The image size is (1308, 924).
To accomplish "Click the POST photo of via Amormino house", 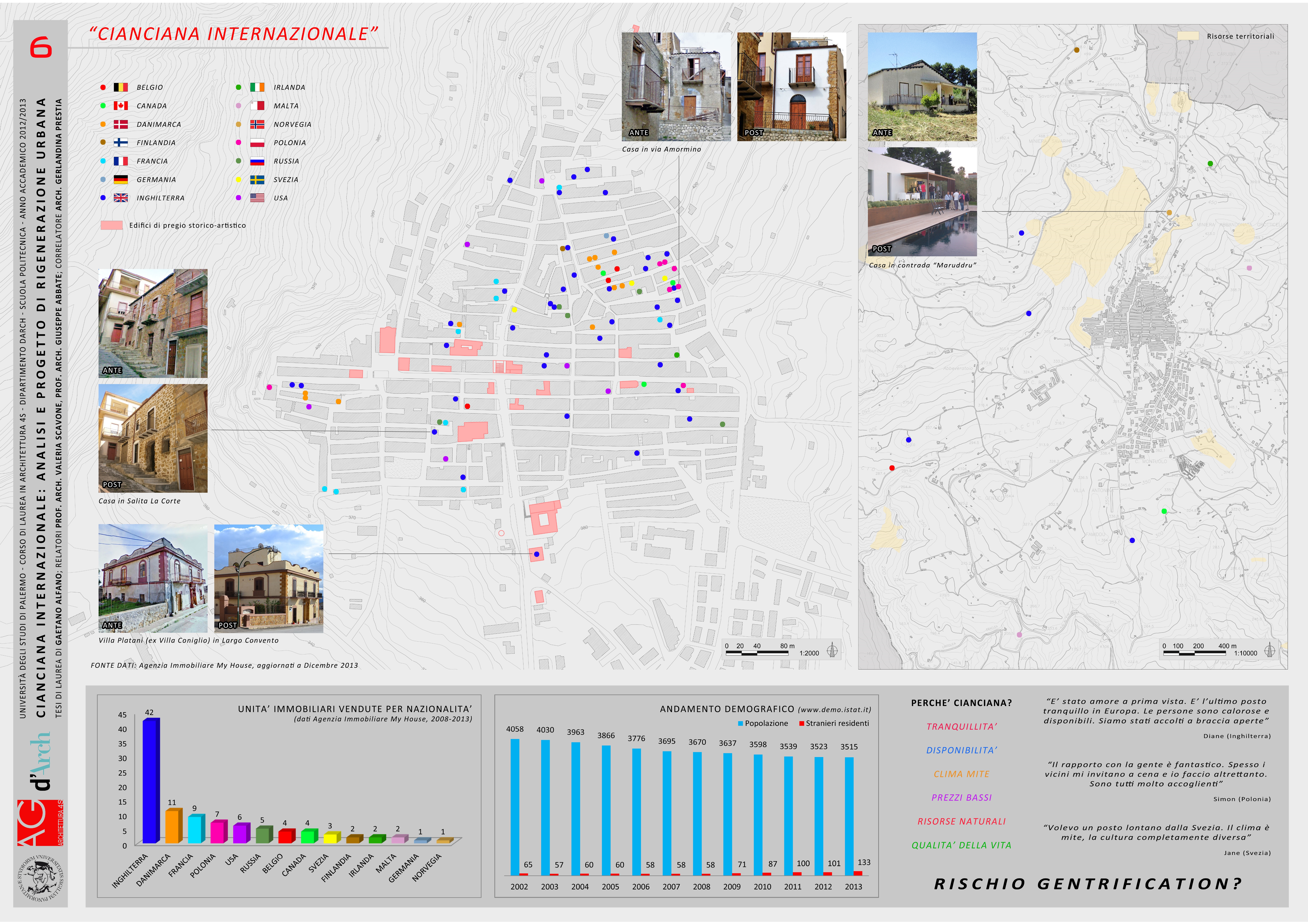I will tap(792, 87).
